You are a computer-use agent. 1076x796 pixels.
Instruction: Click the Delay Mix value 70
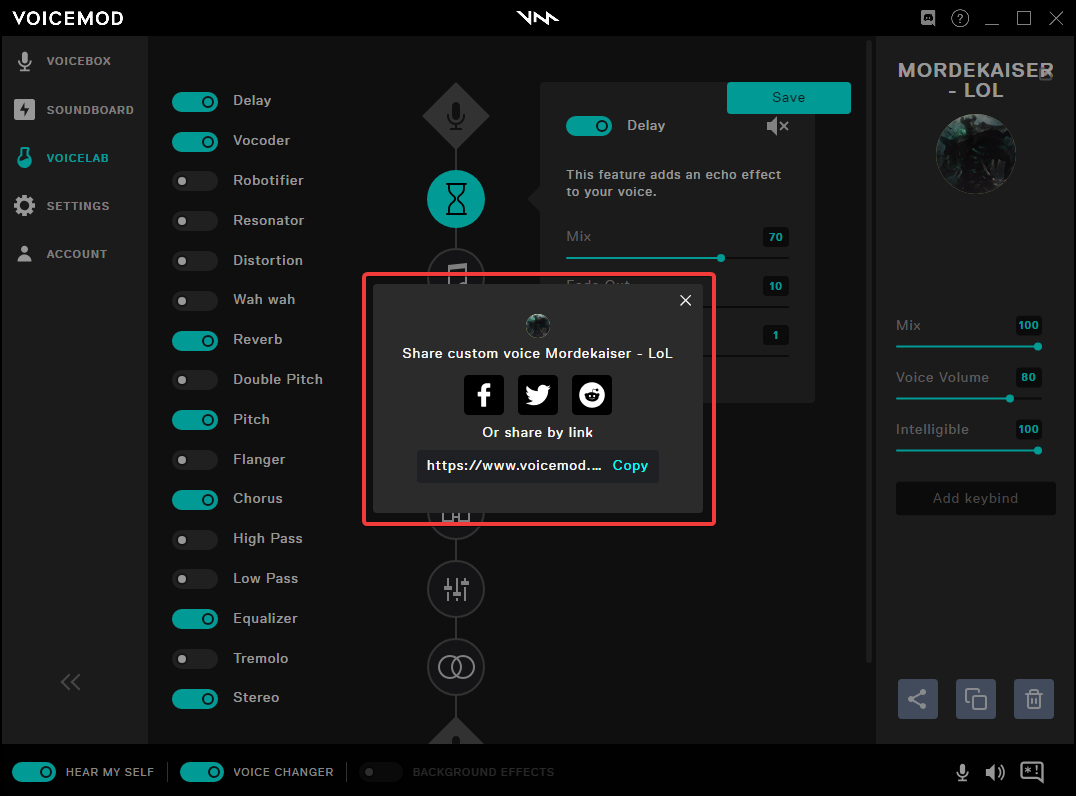[x=775, y=237]
